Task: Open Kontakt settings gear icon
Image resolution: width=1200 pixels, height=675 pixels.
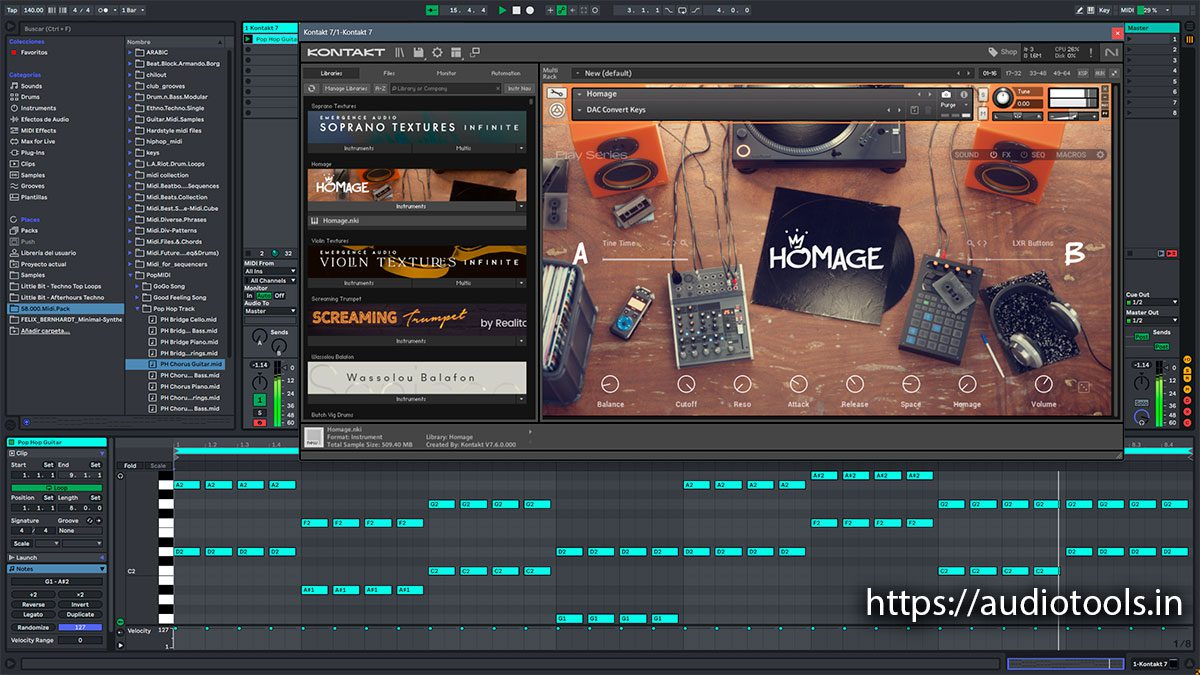Action: (x=437, y=52)
